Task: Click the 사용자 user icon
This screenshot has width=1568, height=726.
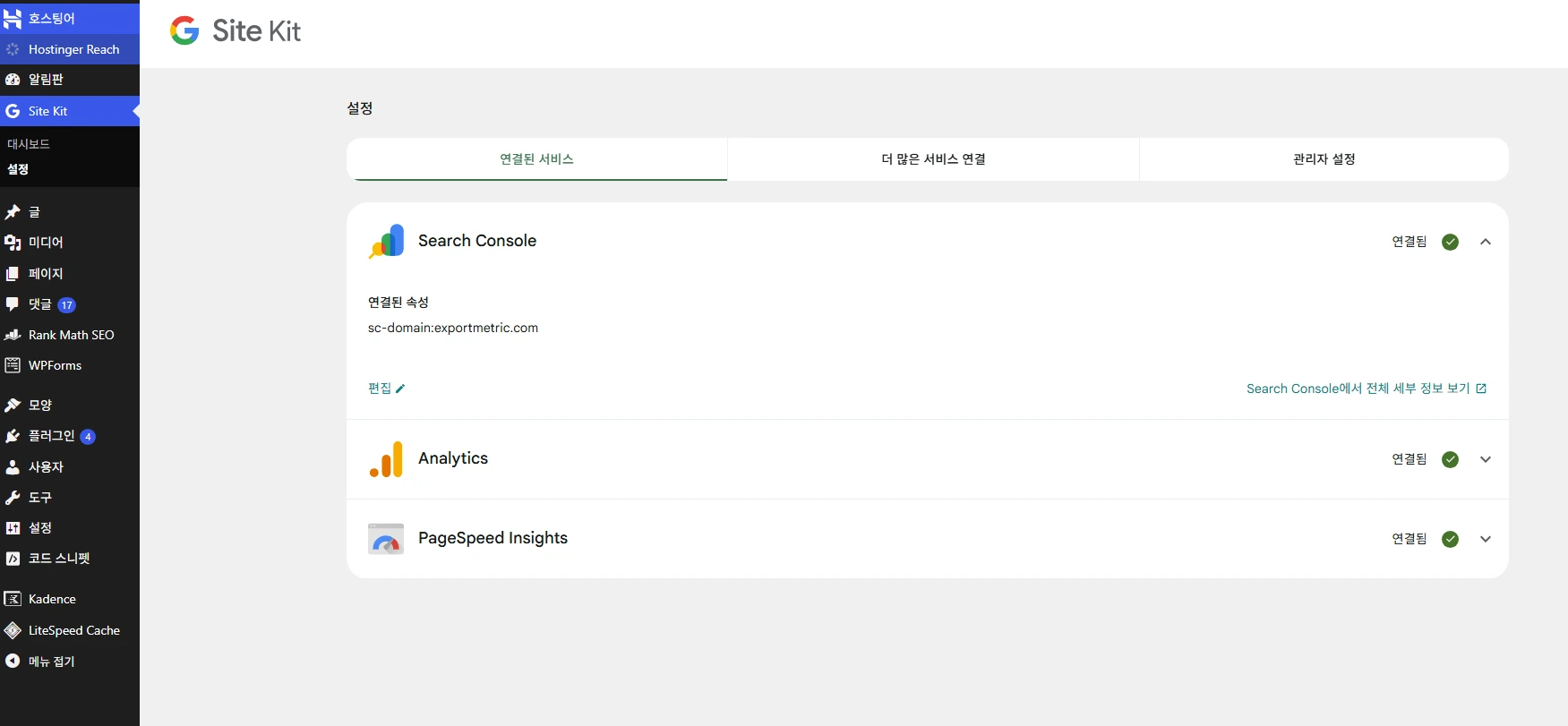Action: pos(13,467)
